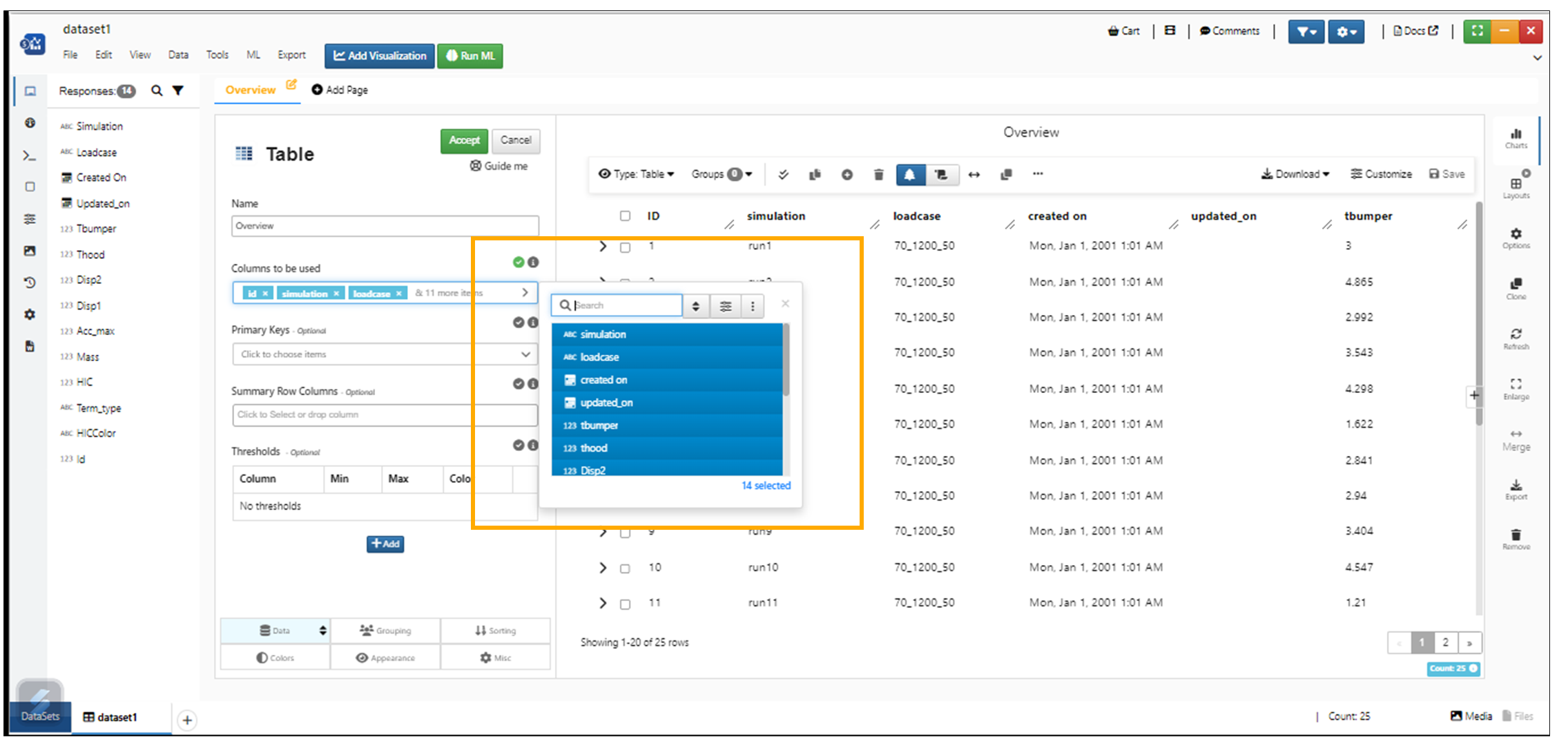Click the Run ML button

470,56
